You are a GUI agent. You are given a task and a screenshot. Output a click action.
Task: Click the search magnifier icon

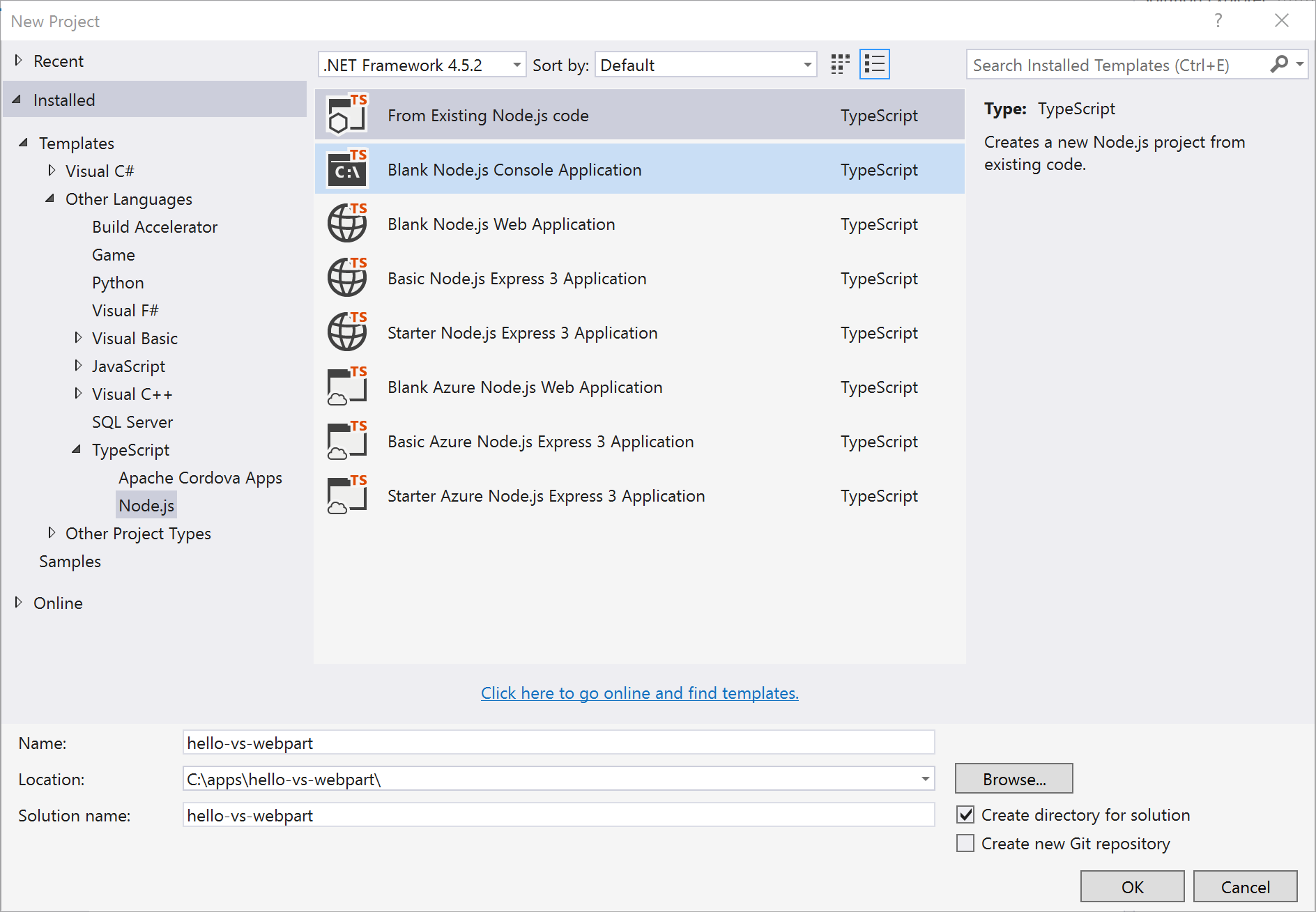tap(1279, 65)
